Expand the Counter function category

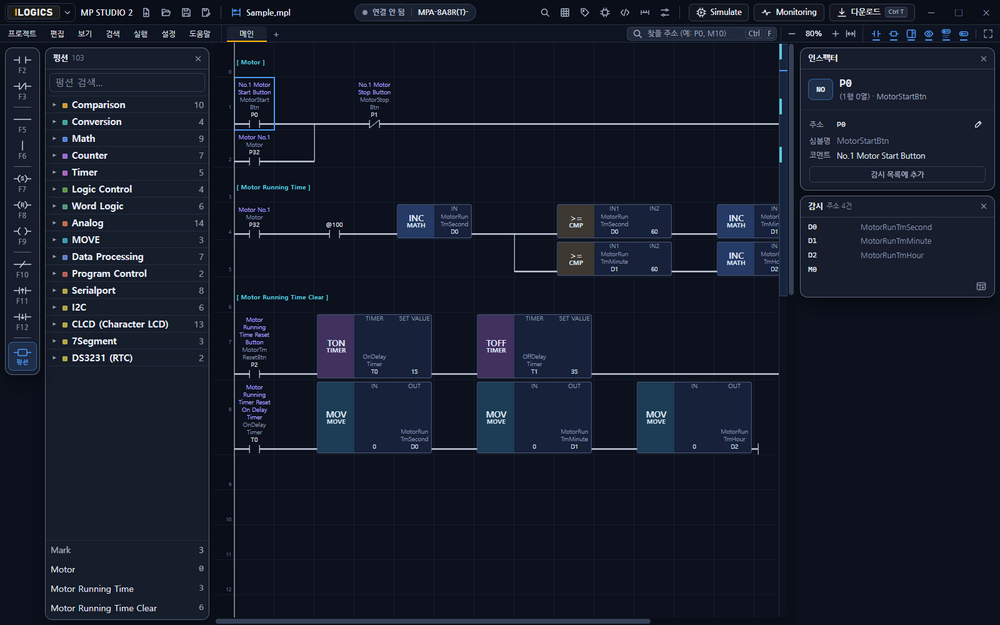(x=128, y=155)
